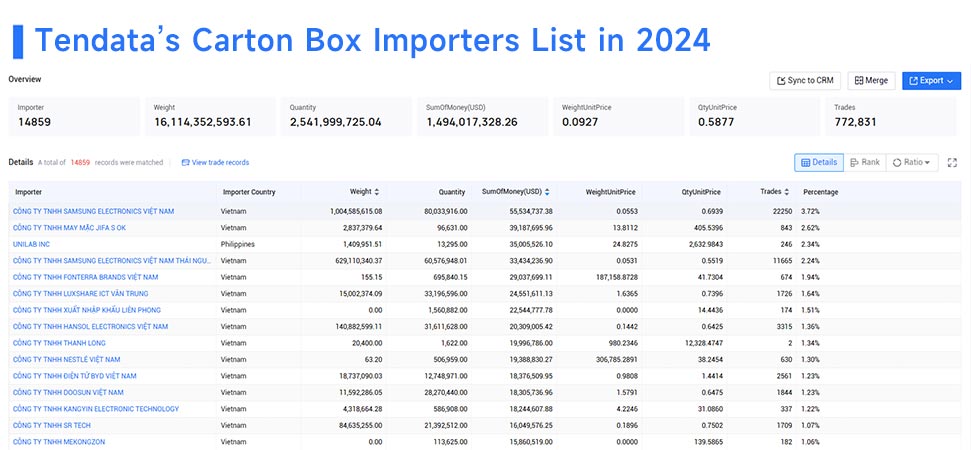The width and height of the screenshot is (971, 450).
Task: Sort by the Trades column arrows
Action: point(786,192)
